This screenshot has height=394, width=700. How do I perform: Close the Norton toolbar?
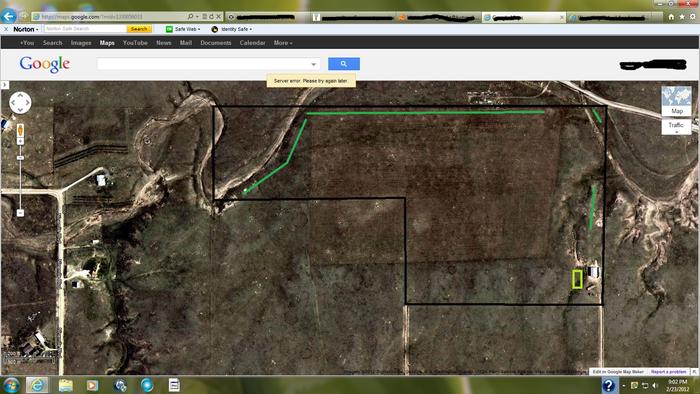(x=6, y=29)
